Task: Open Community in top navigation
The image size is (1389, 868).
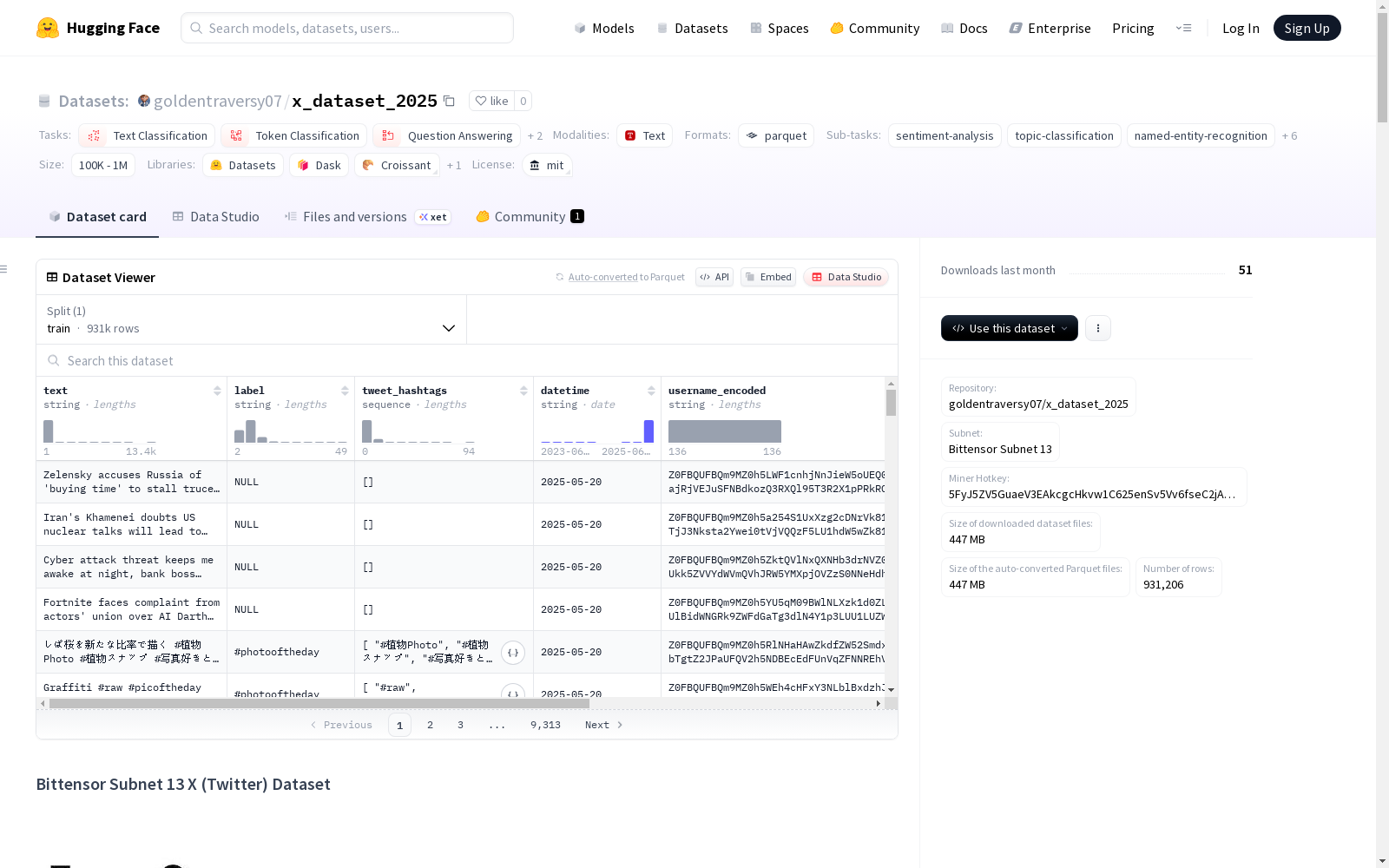Action: [874, 28]
